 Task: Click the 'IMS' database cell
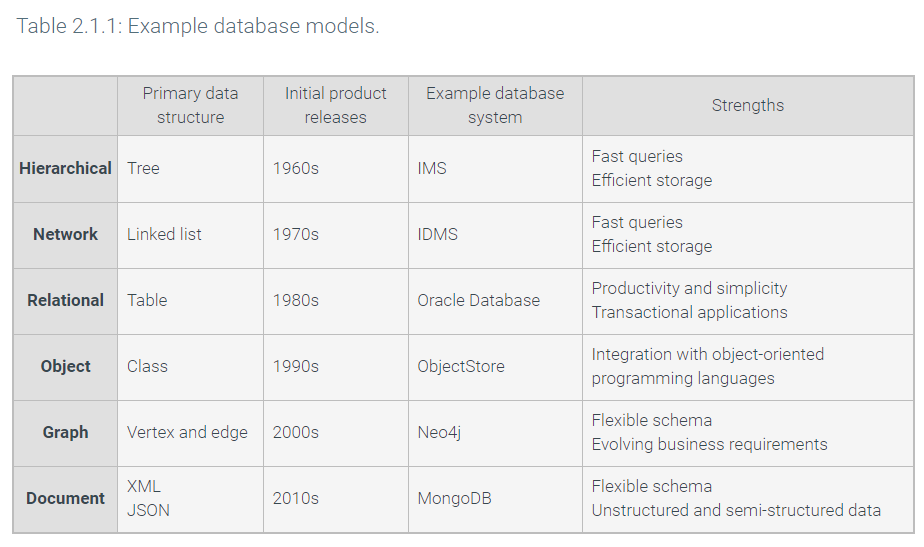point(432,168)
